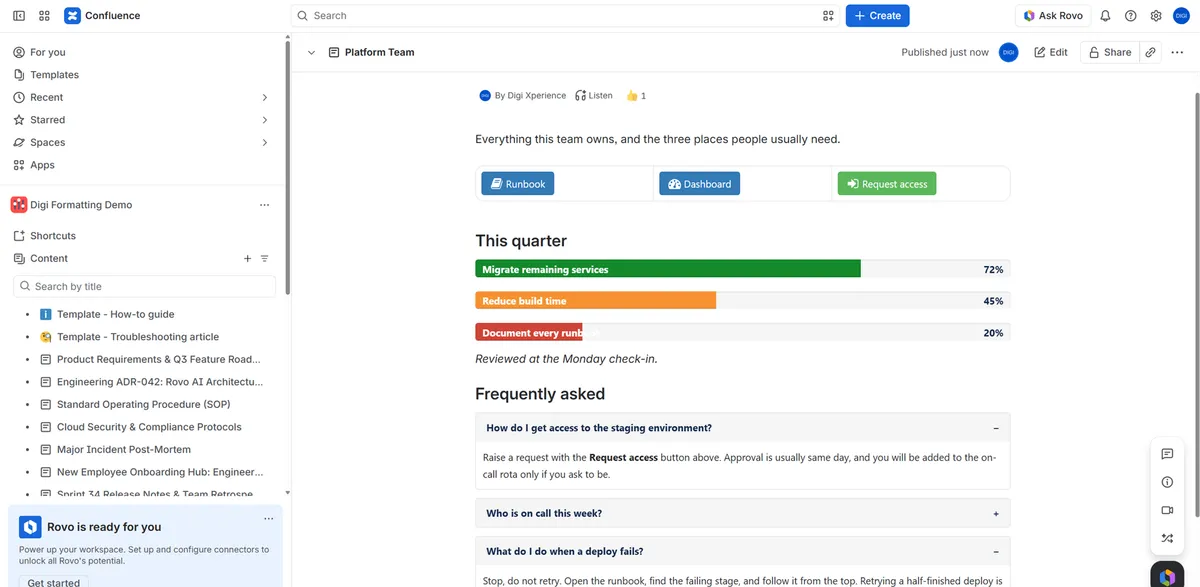Open the notifications bell
1200x587 pixels.
pos(1105,16)
